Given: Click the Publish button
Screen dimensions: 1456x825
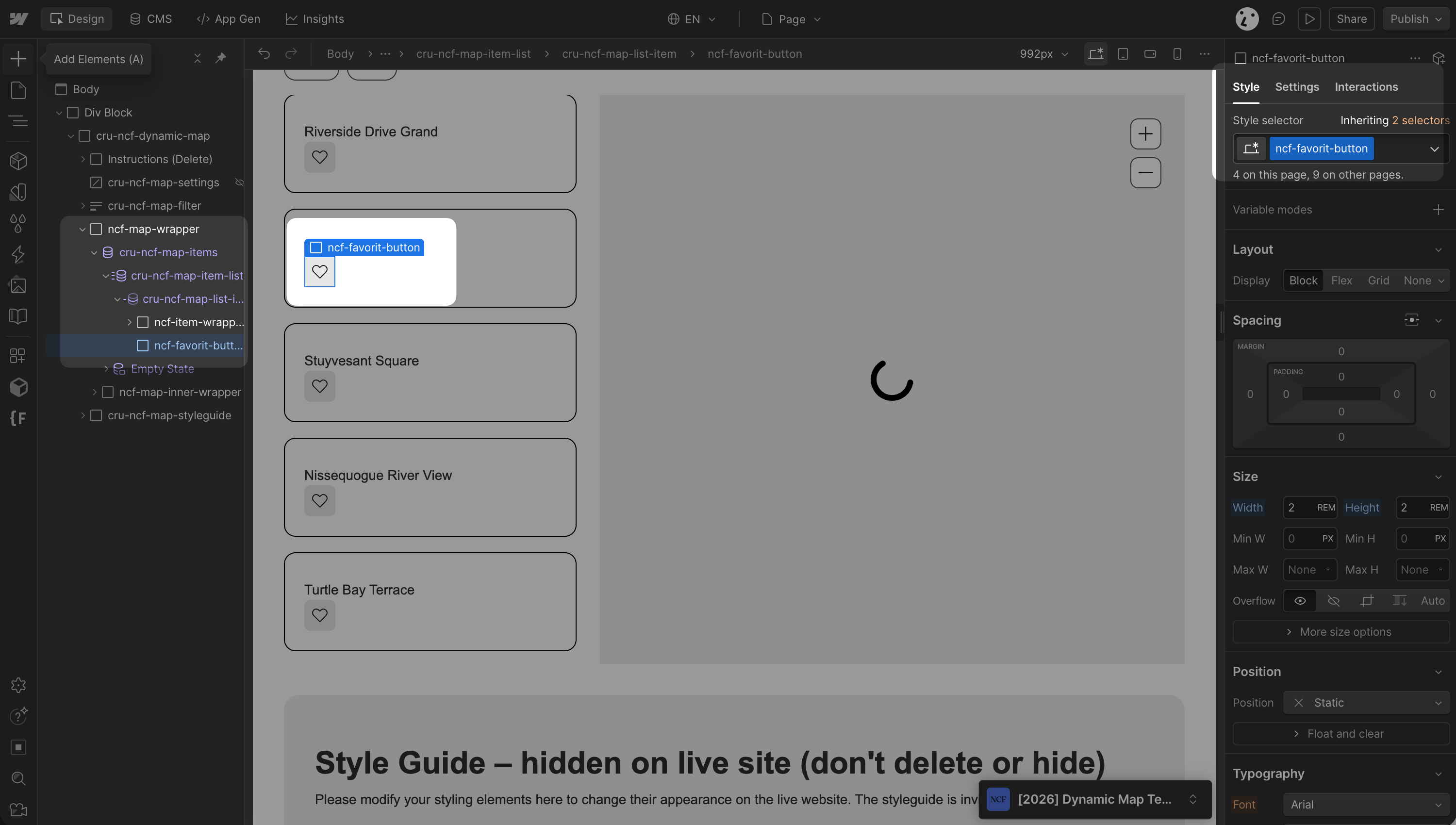Looking at the screenshot, I should [1415, 19].
